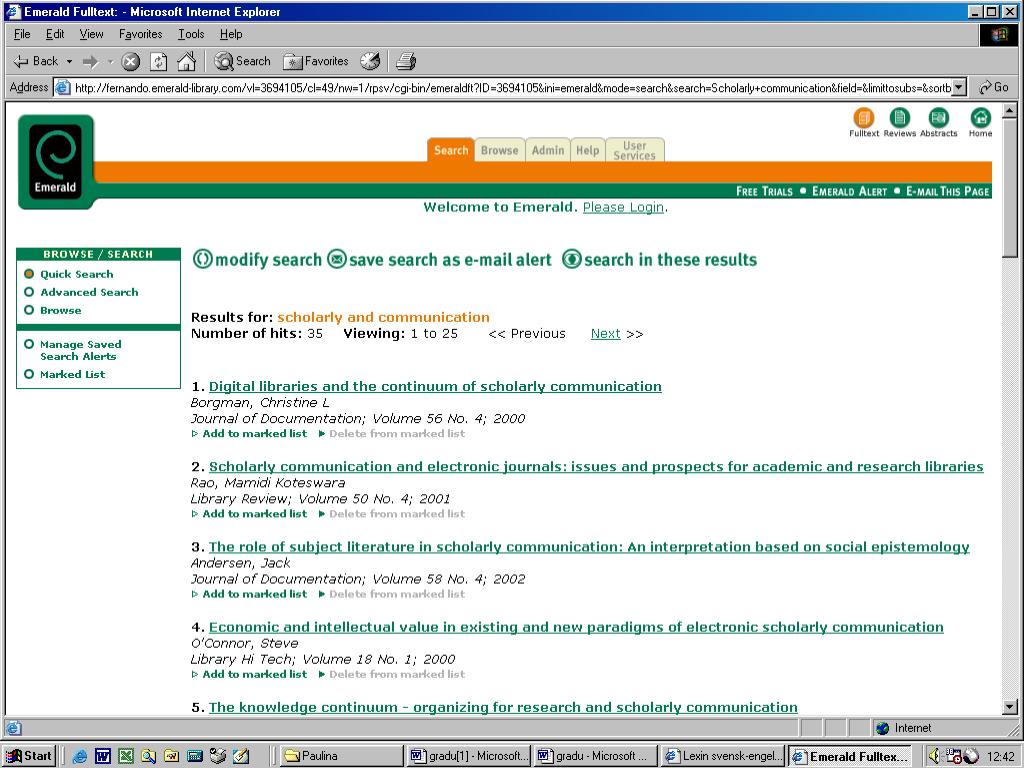Click the scrollbar up arrow
The image size is (1024, 768).
pyautogui.click(x=1010, y=110)
